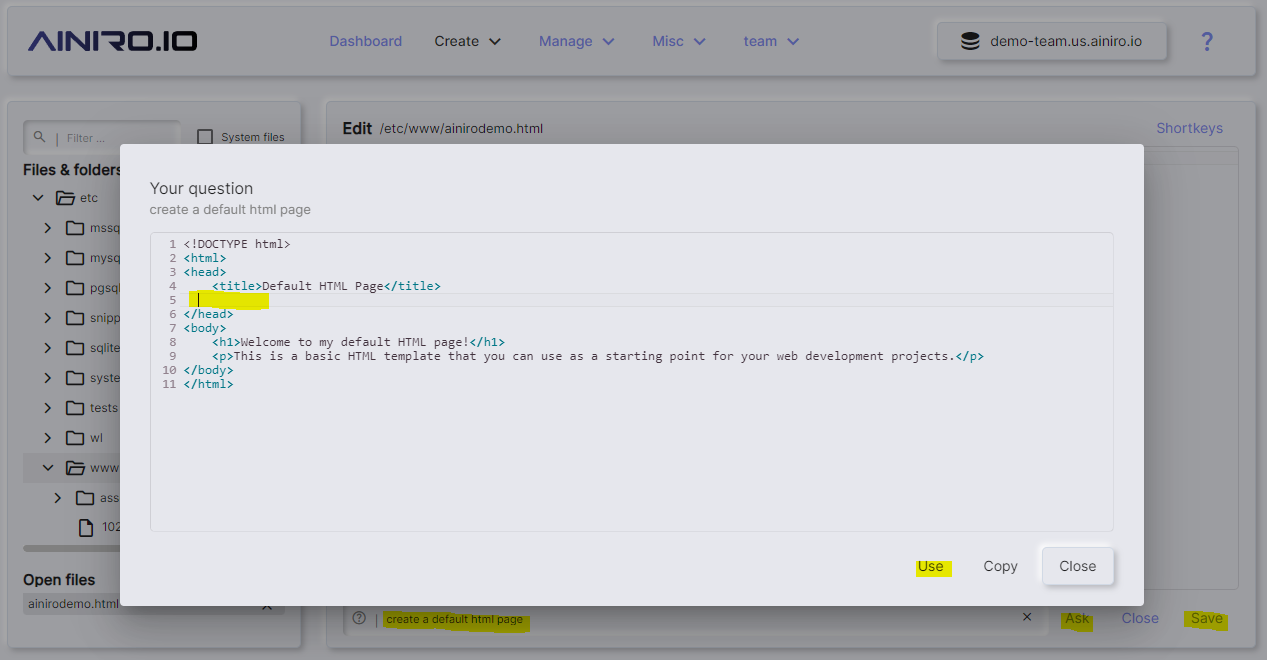Click the www open folder icon
Screen dimensions: 1267x660
click(75, 468)
